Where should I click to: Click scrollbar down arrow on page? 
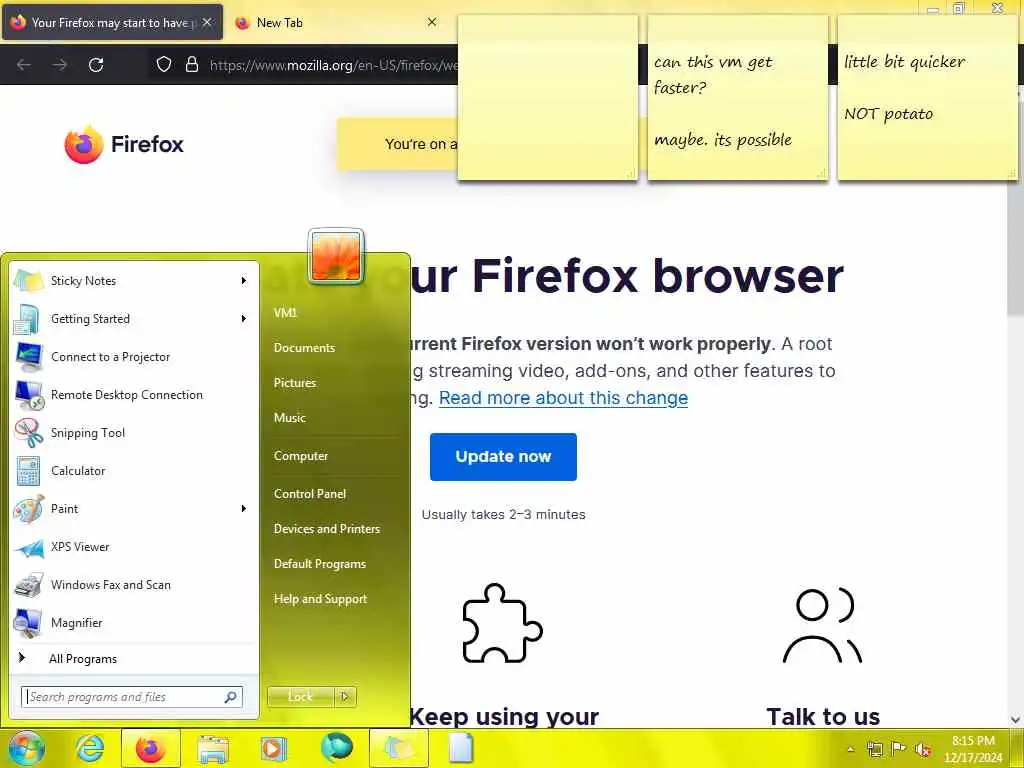pyautogui.click(x=1016, y=720)
